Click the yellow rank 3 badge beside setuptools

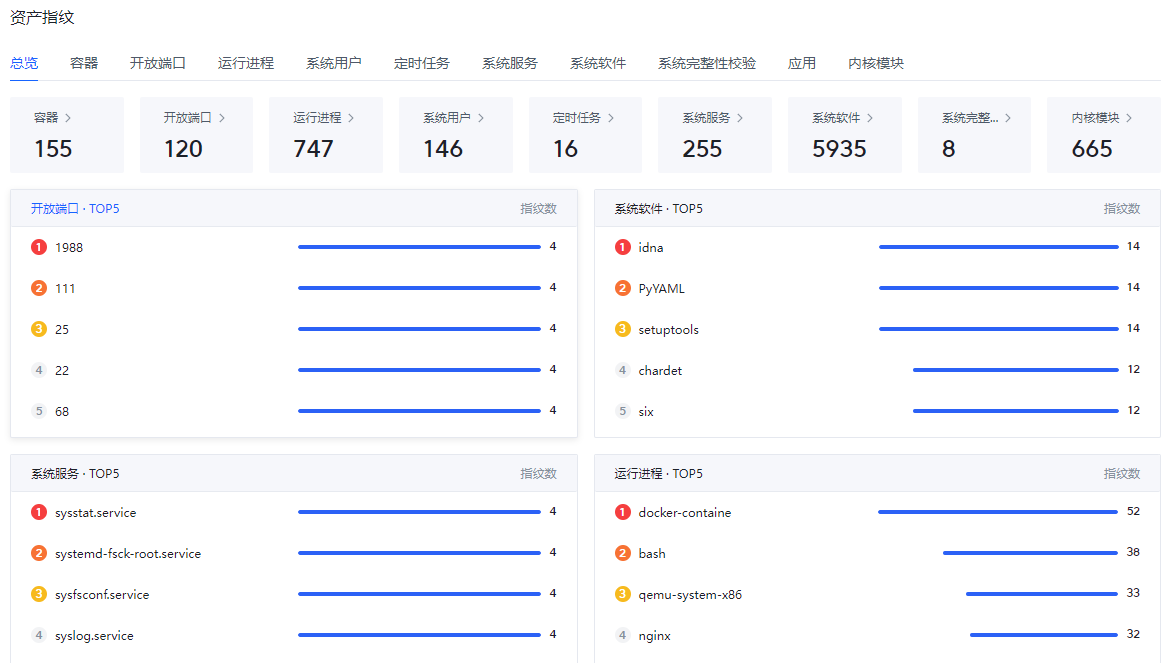pyautogui.click(x=622, y=329)
